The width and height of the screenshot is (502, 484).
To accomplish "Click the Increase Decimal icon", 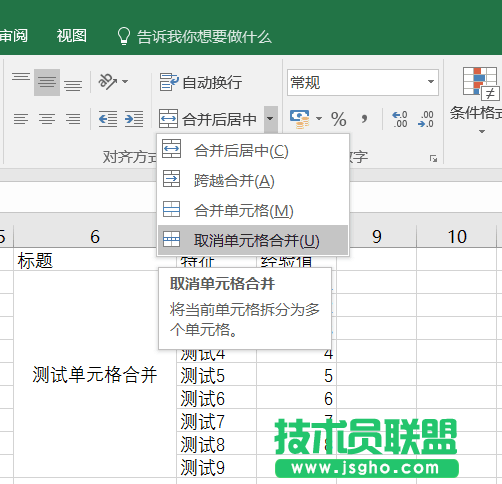I will tap(400, 119).
